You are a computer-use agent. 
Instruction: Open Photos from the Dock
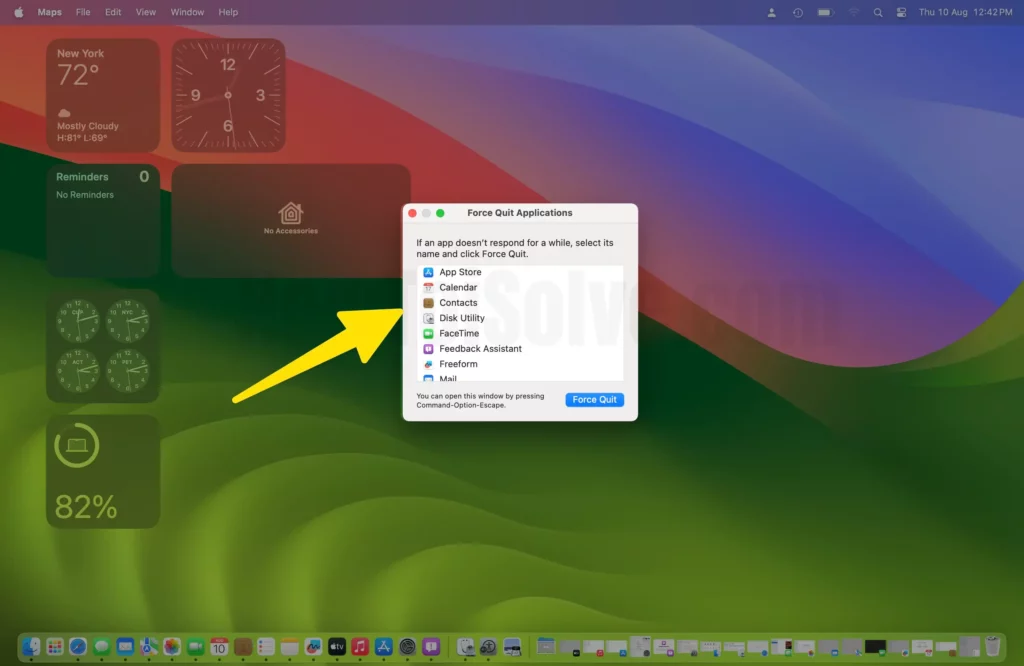(x=172, y=646)
